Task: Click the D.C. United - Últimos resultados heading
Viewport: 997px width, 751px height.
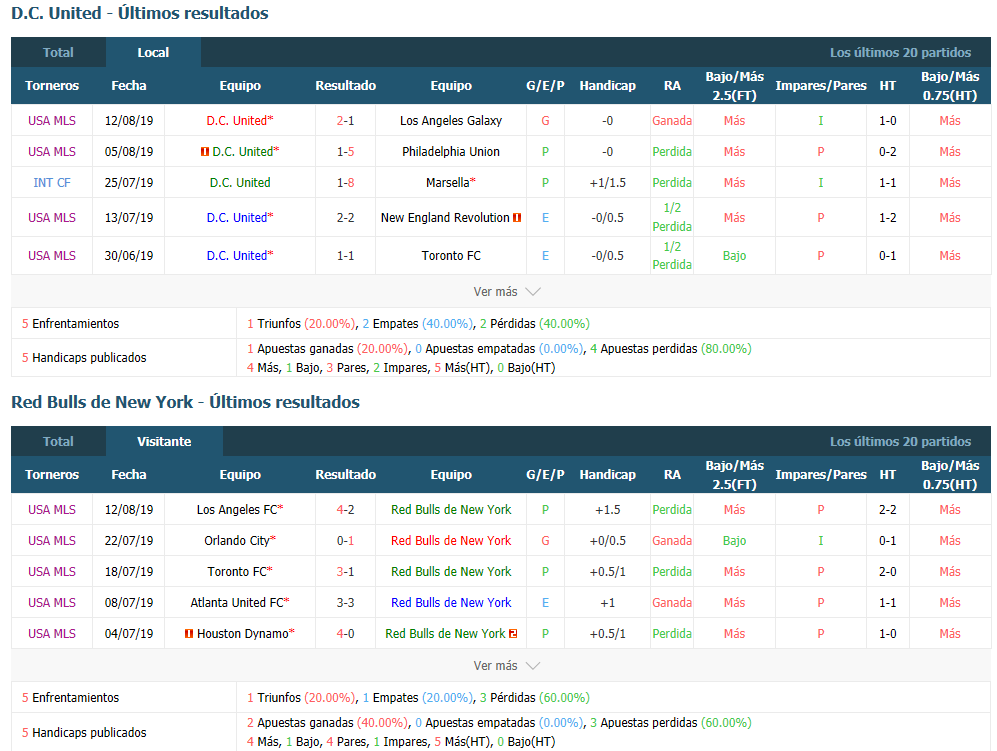Action: tap(140, 13)
